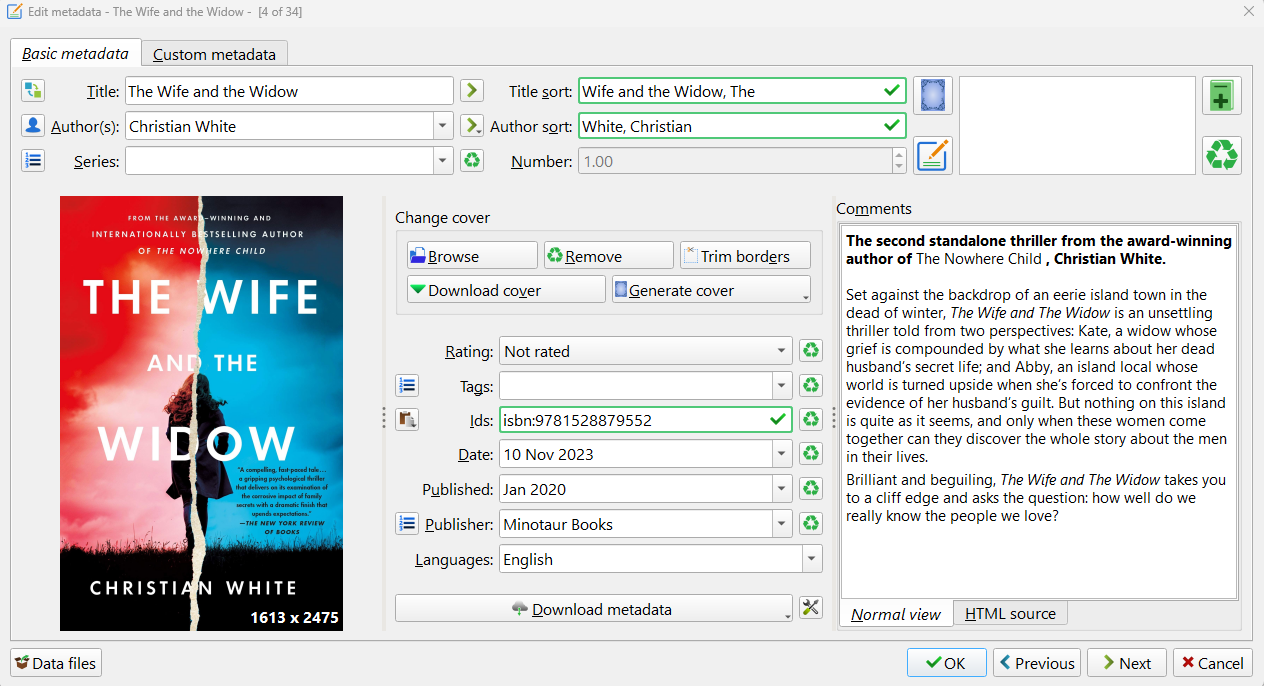Image resolution: width=1264 pixels, height=686 pixels.
Task: Paste ISBN using the clipboard icon
Action: (x=407, y=420)
